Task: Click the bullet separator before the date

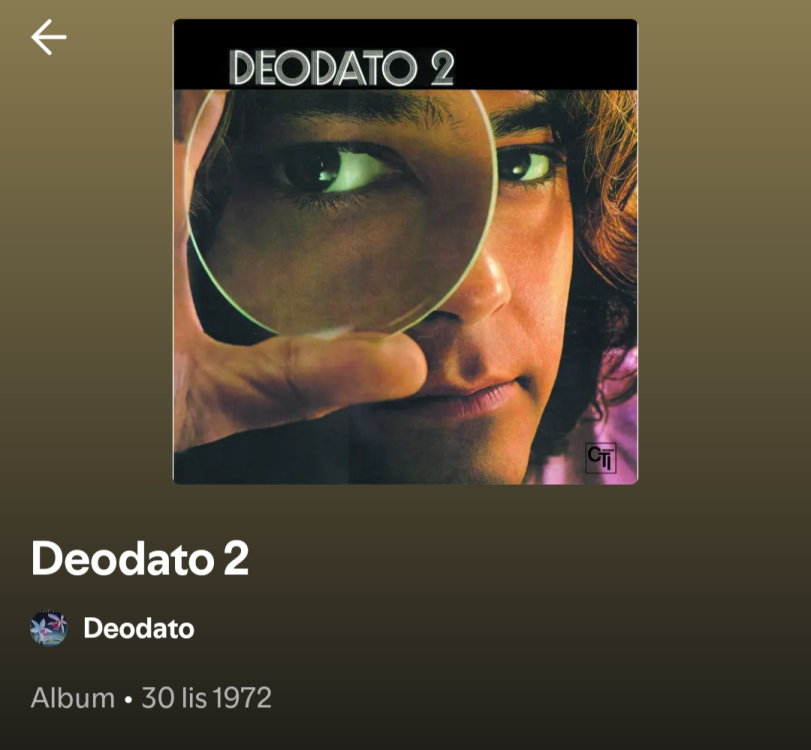Action: (x=128, y=699)
